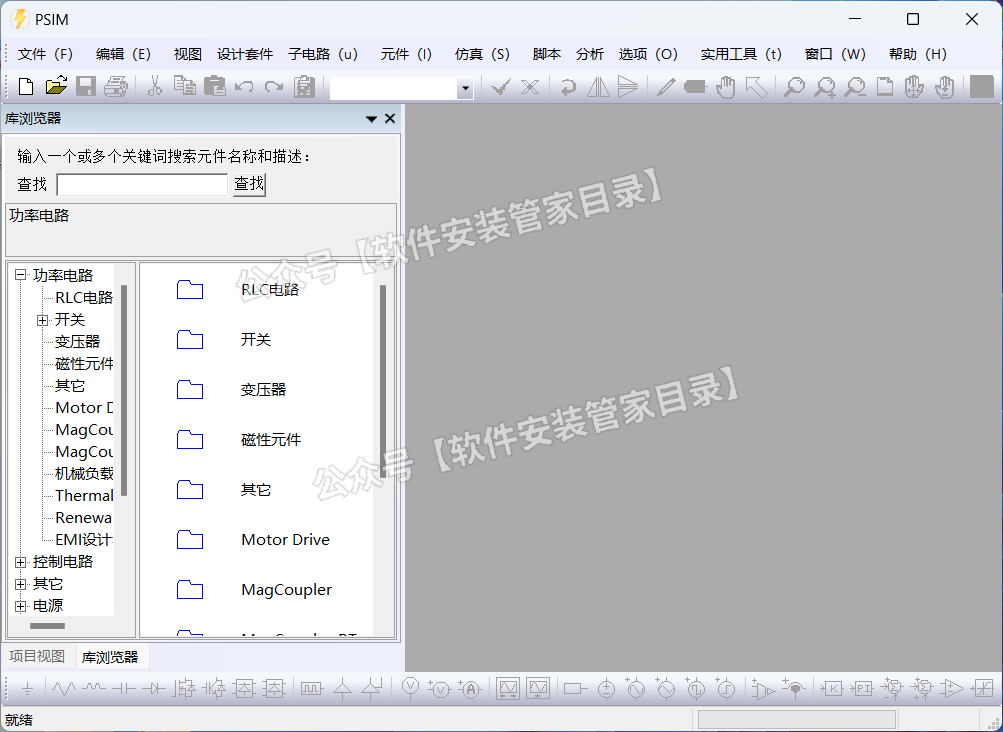The height and width of the screenshot is (732, 1003).
Task: Enable element using the checkmark icon
Action: [500, 86]
